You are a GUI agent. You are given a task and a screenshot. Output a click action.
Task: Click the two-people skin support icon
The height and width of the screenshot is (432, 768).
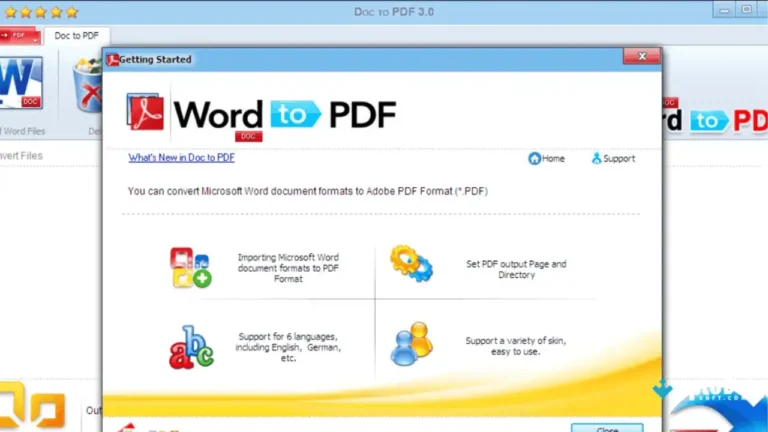point(411,344)
